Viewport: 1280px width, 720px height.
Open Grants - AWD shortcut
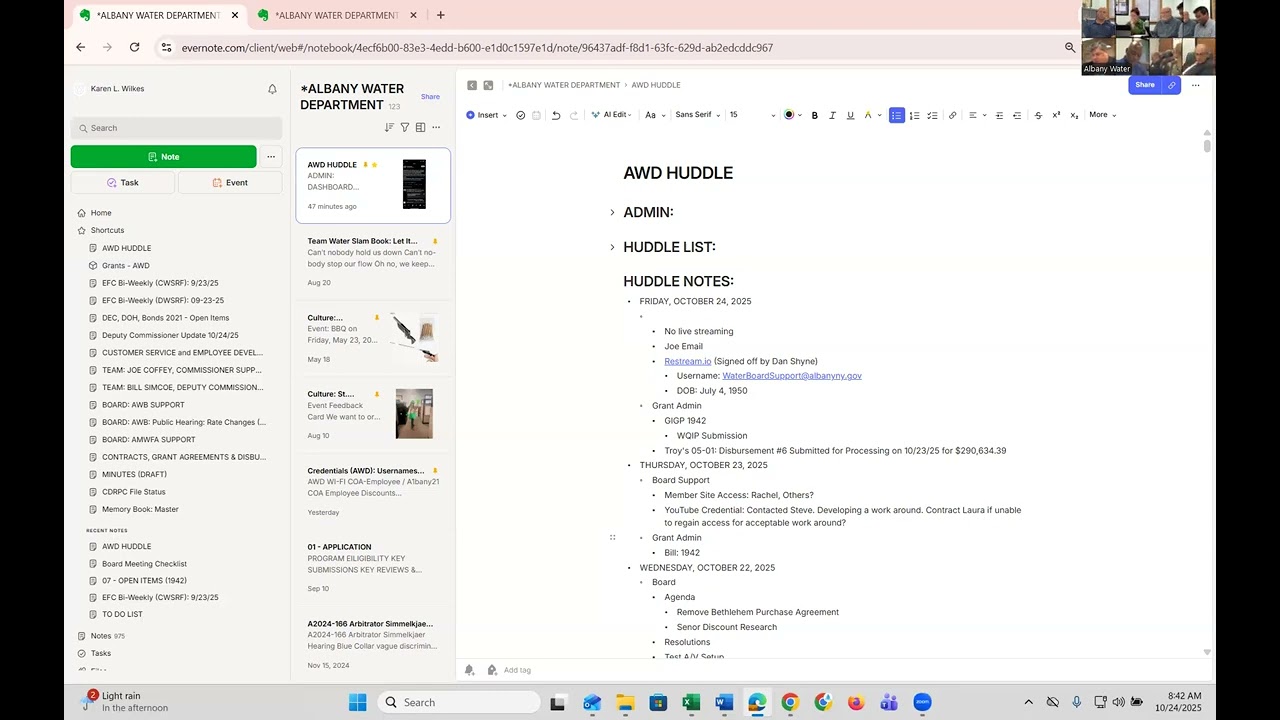[126, 266]
